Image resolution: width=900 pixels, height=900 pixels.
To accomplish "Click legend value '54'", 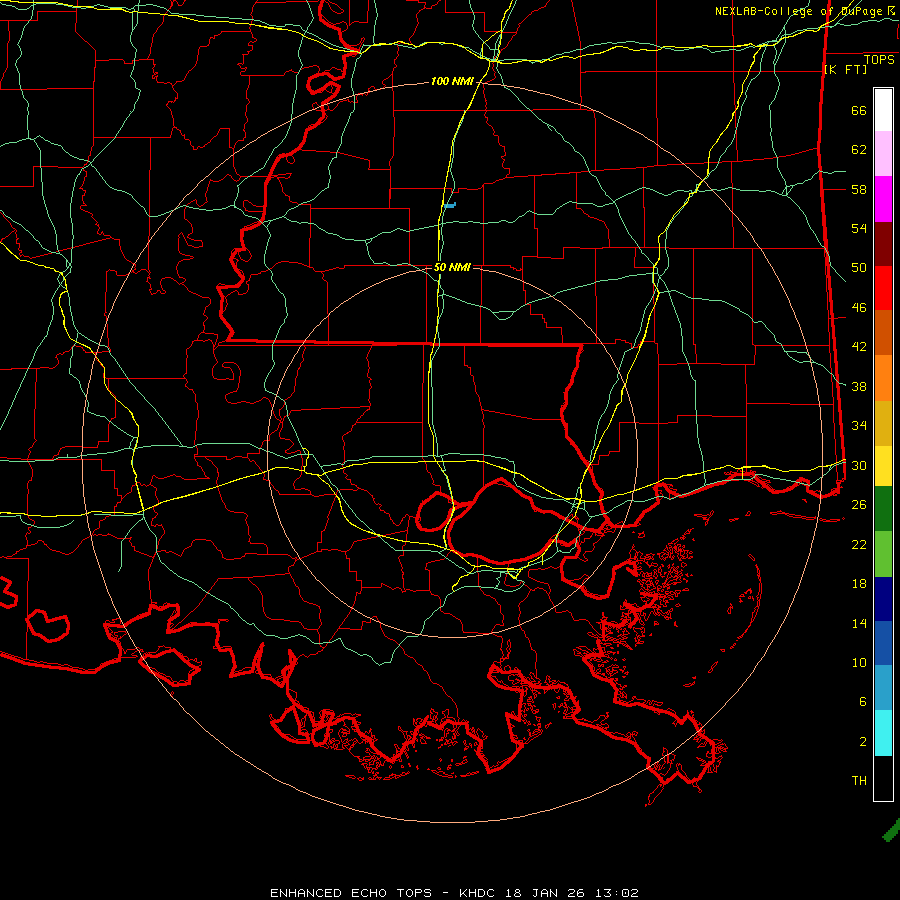I will click(x=859, y=228).
